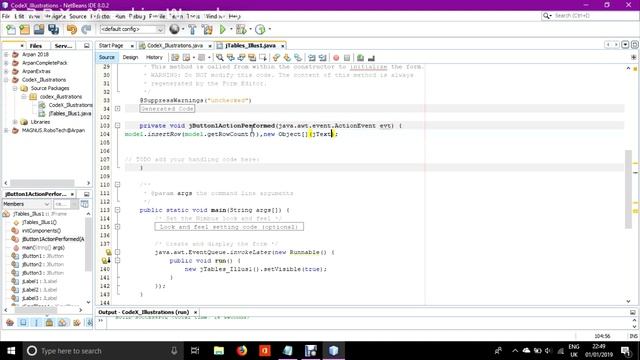
Task: Click the Redo toolbar icon
Action: [86, 29]
